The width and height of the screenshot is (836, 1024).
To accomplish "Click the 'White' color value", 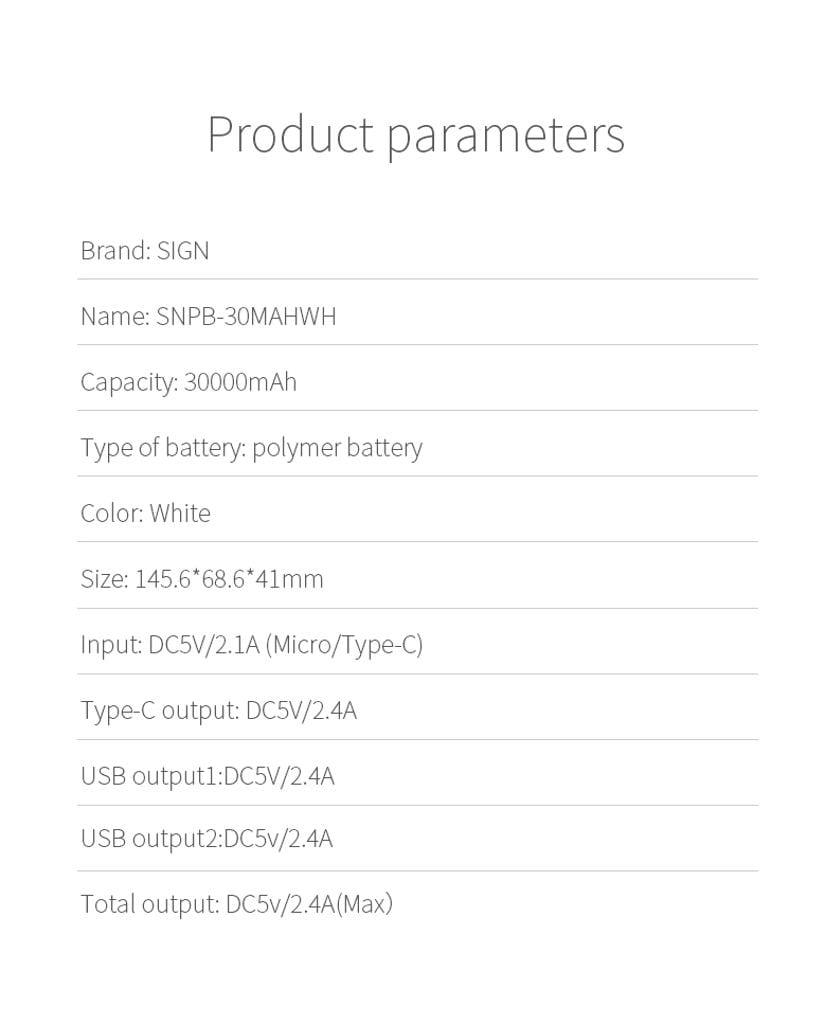I will coord(180,513).
